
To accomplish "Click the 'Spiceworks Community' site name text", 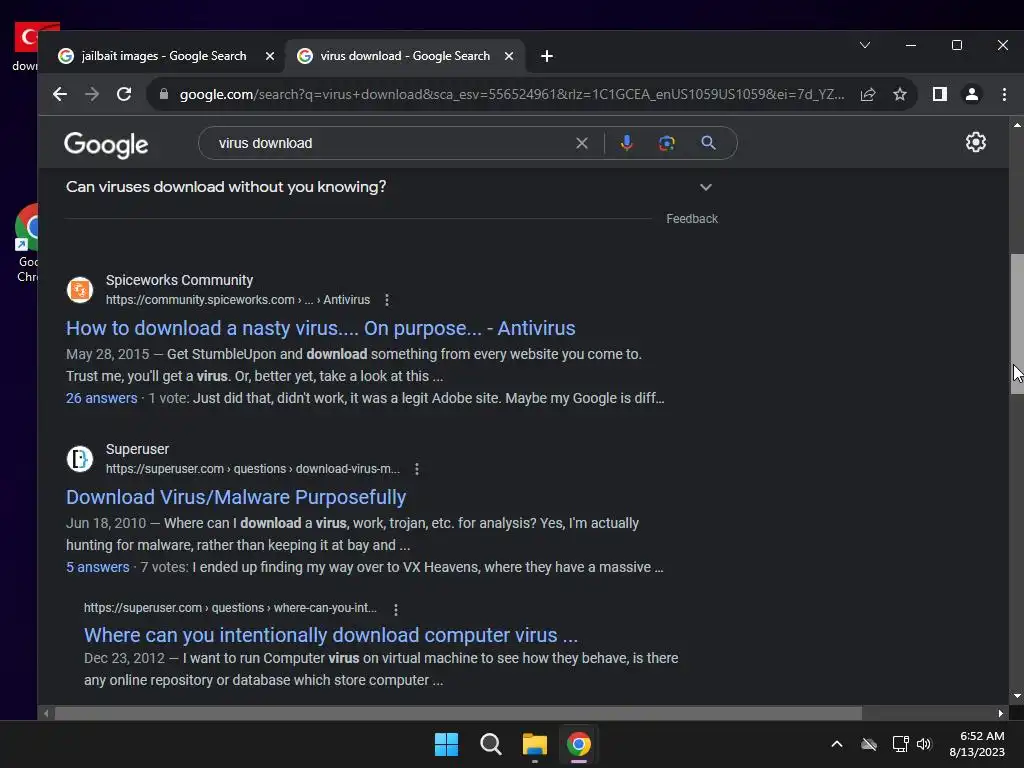I will point(180,280).
